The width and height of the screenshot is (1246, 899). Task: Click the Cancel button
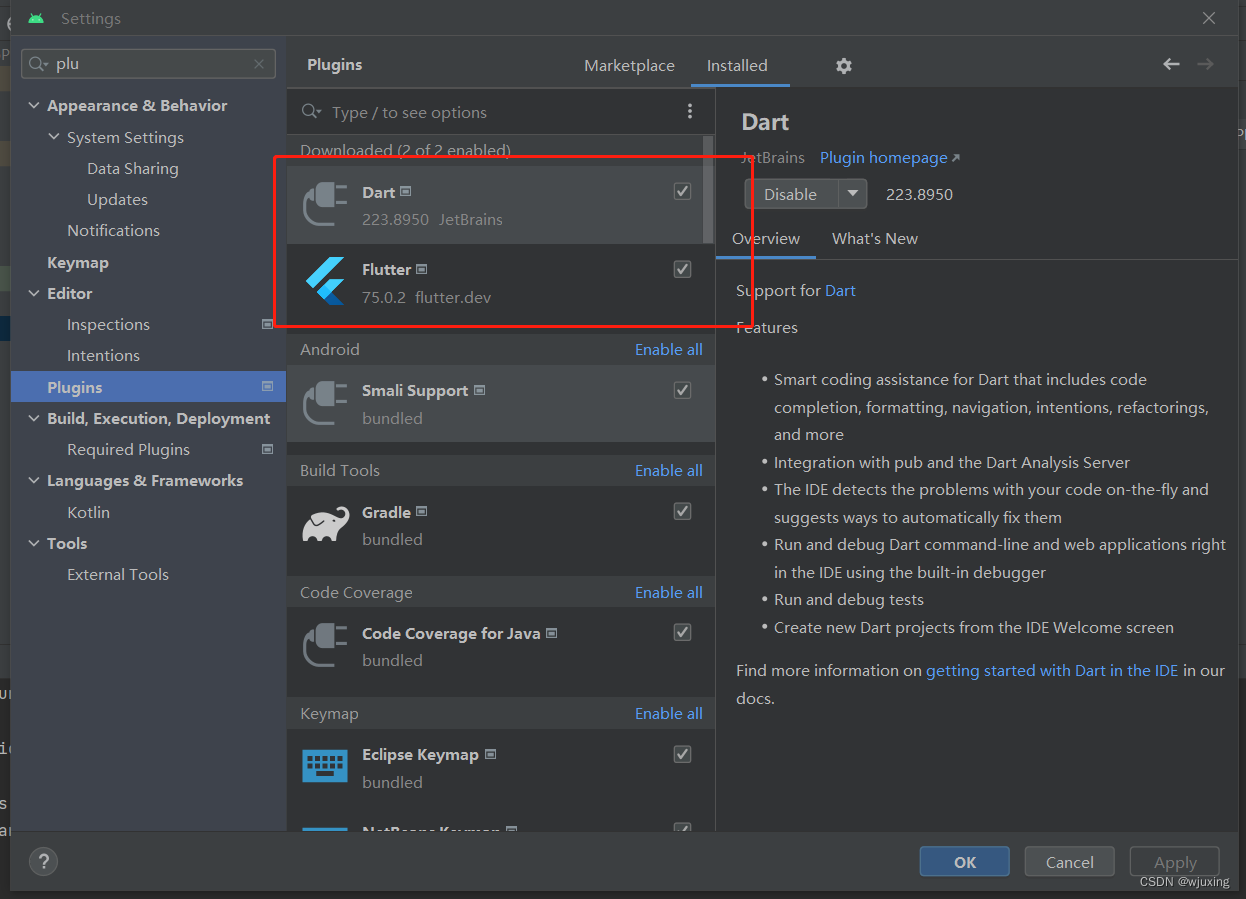coord(1070,862)
